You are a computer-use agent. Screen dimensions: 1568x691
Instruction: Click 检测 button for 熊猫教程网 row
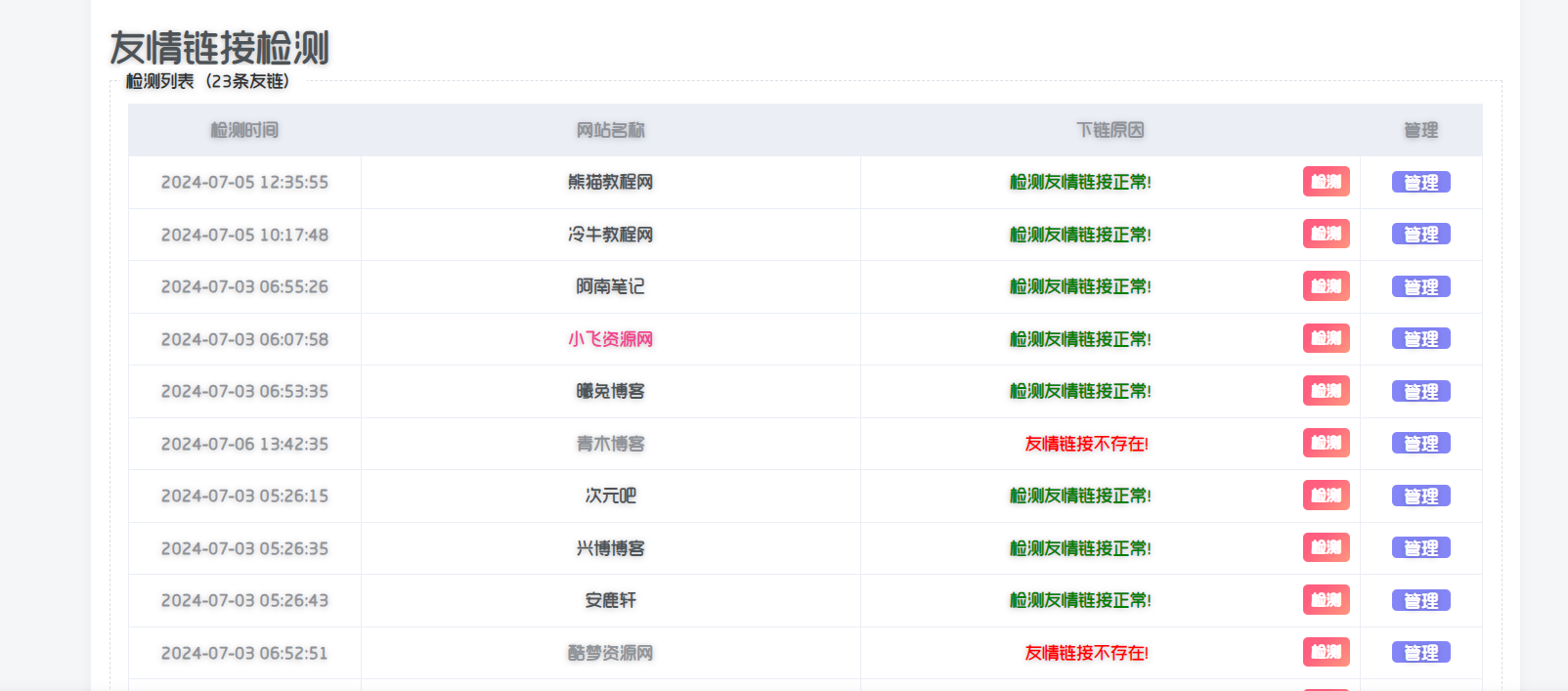pyautogui.click(x=1326, y=182)
